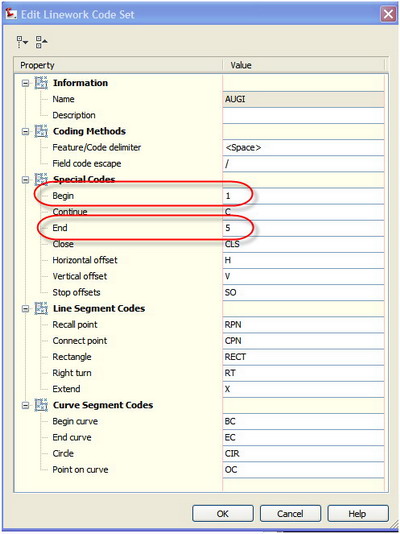400x534 pixels.
Task: Confirm changes with the OK button
Action: [223, 514]
